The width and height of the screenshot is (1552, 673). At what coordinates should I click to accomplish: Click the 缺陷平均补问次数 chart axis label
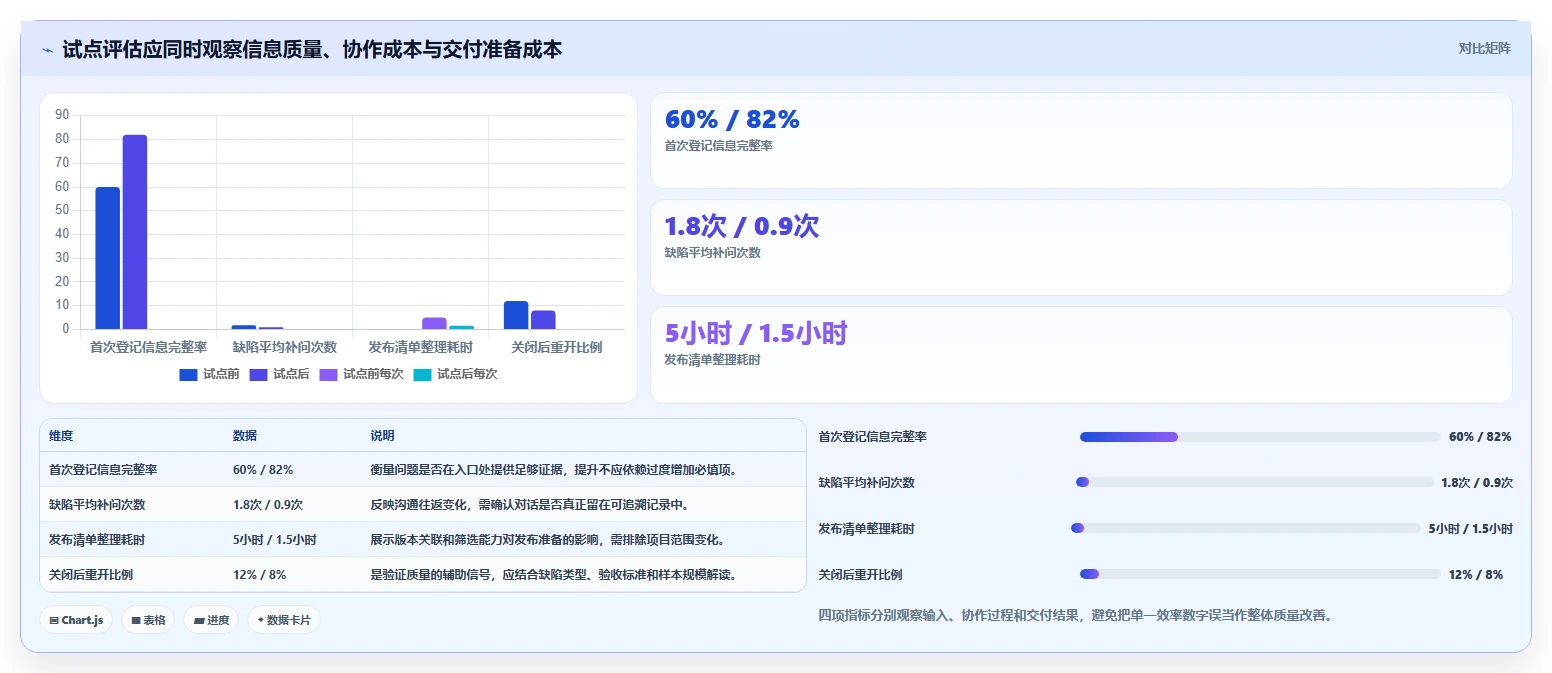click(285, 348)
